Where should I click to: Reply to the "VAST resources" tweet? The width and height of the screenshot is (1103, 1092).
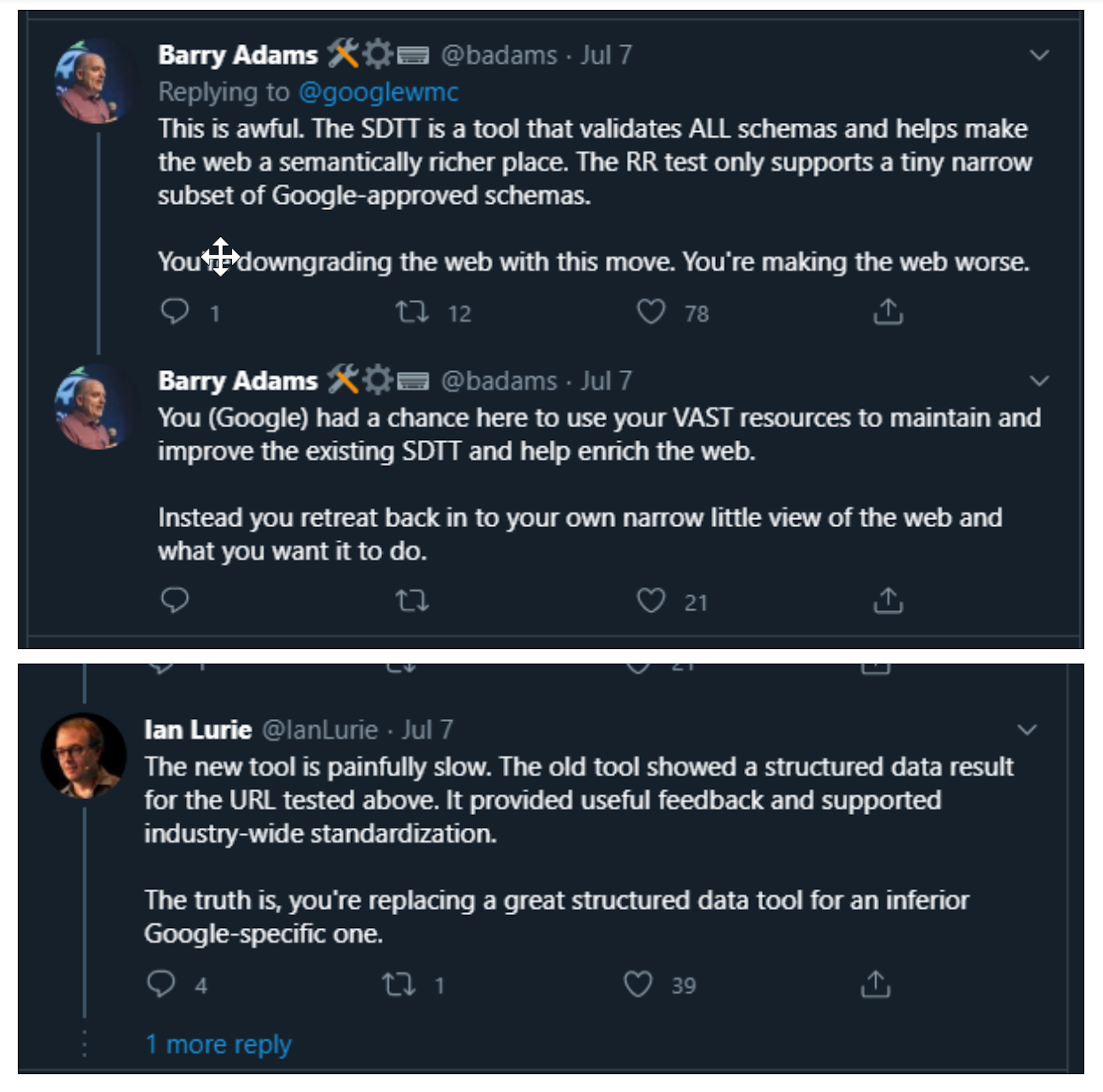pos(175,600)
